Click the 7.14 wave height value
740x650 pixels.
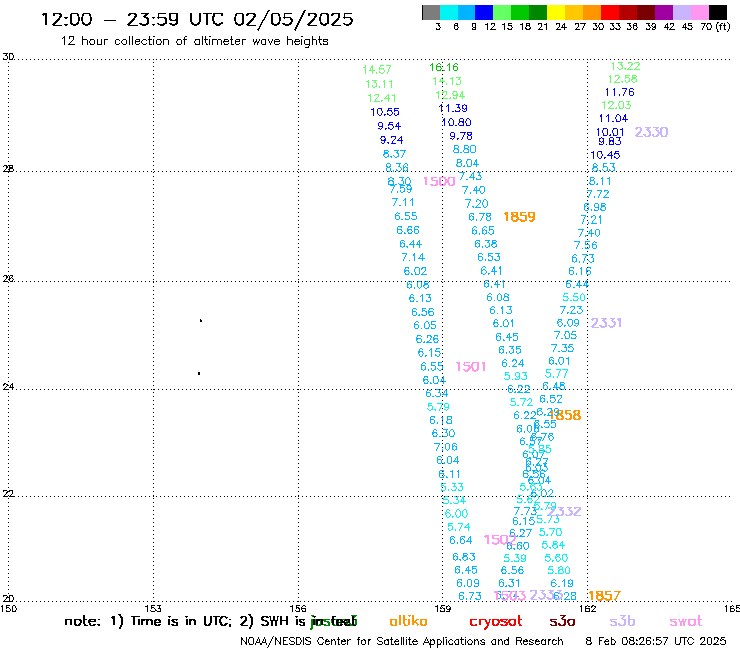pos(413,257)
